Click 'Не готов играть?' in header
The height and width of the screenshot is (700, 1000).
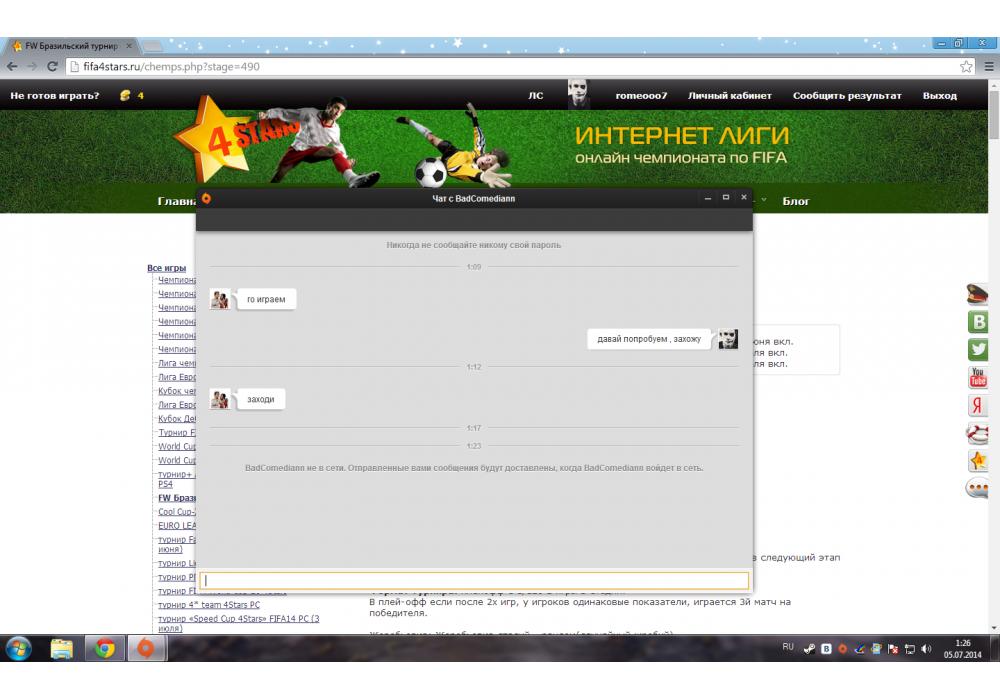pos(55,96)
